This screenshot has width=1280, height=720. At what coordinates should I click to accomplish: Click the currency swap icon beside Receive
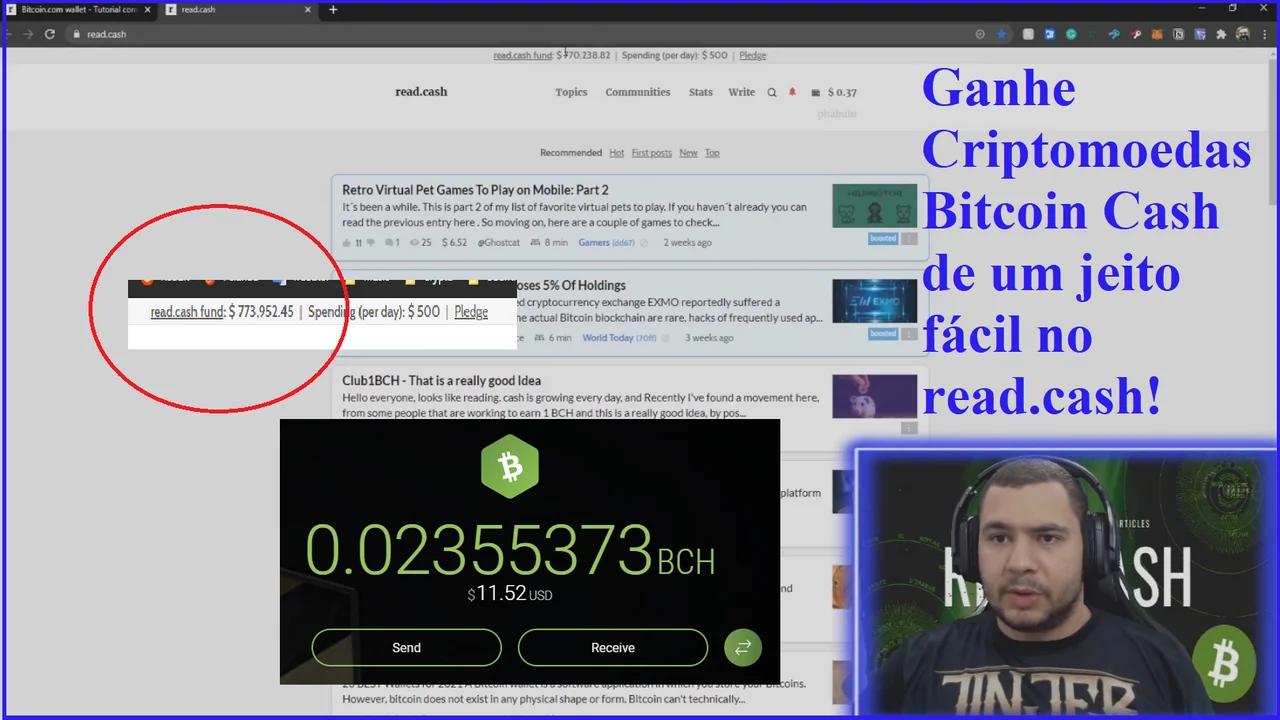[x=742, y=647]
